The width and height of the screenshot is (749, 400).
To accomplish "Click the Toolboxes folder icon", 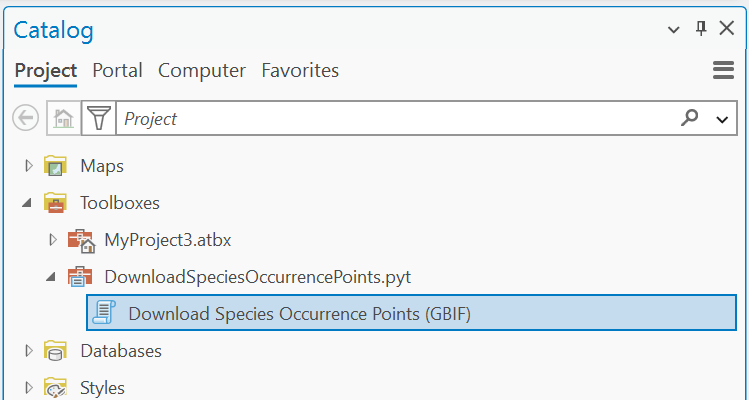I will (56, 203).
